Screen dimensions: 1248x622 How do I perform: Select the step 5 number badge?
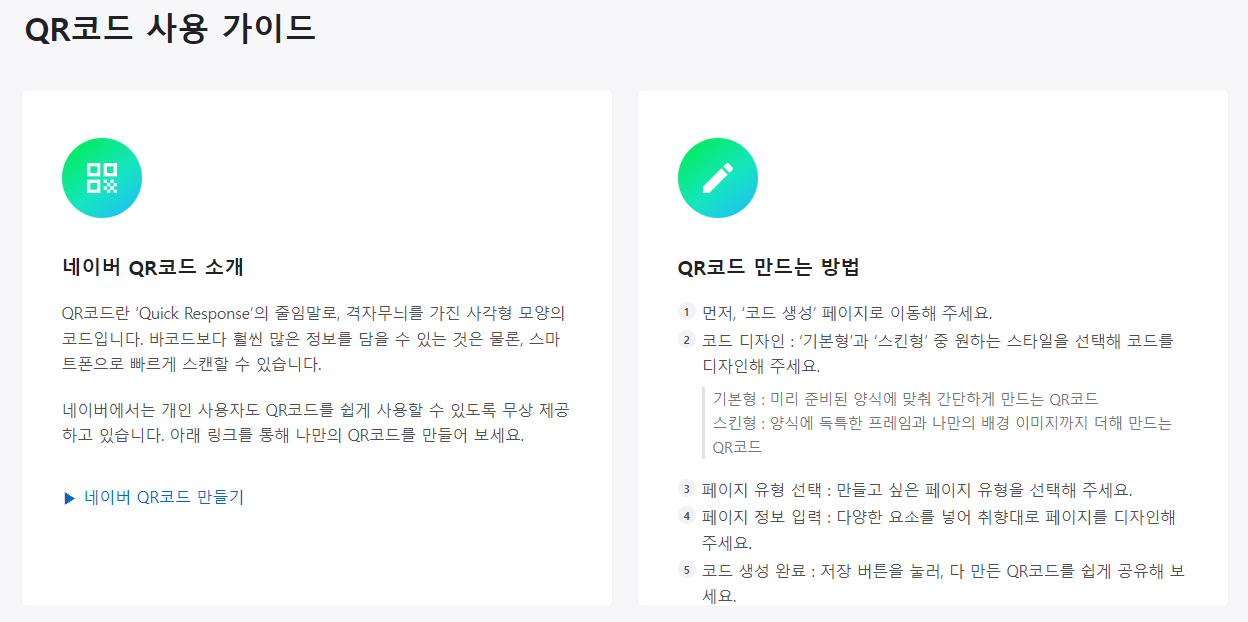point(687,569)
